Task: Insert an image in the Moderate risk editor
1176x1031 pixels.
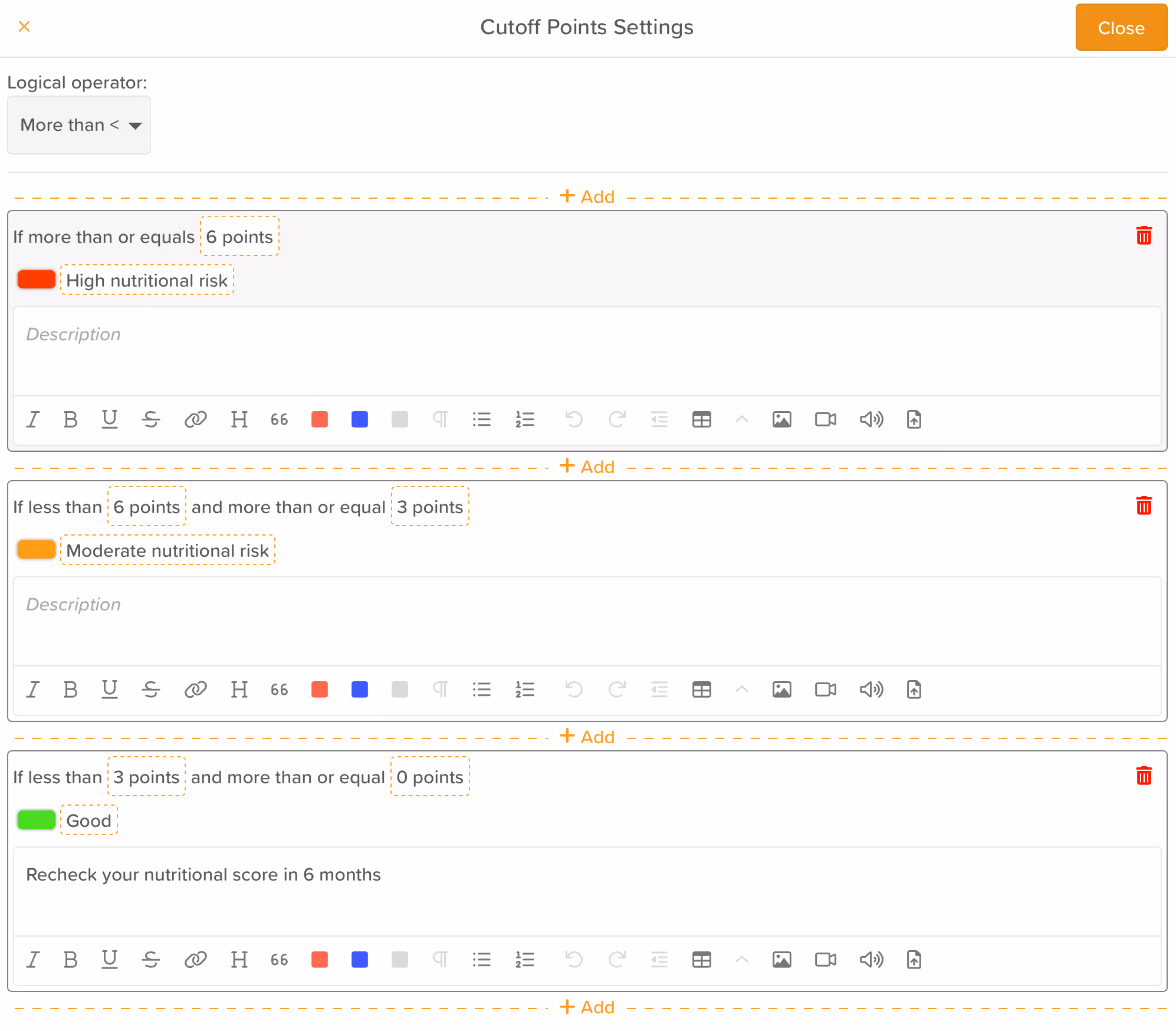Action: coord(782,689)
